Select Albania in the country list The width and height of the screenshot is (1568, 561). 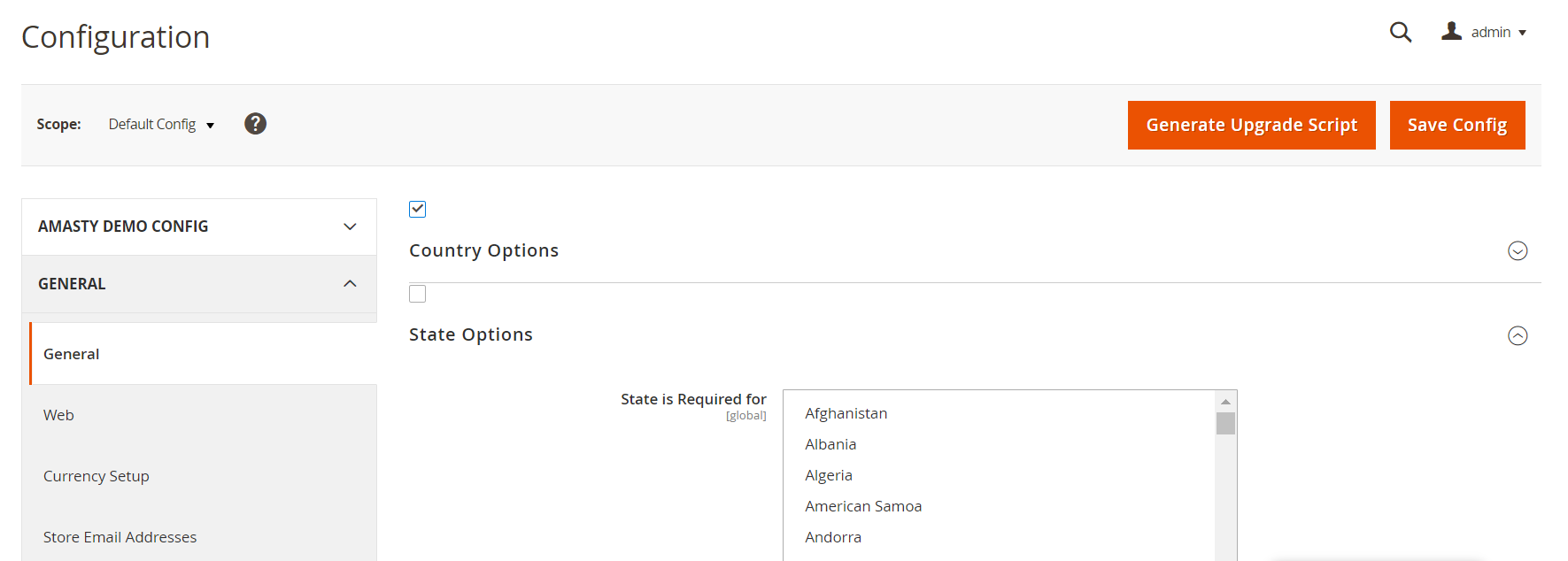pyautogui.click(x=830, y=444)
